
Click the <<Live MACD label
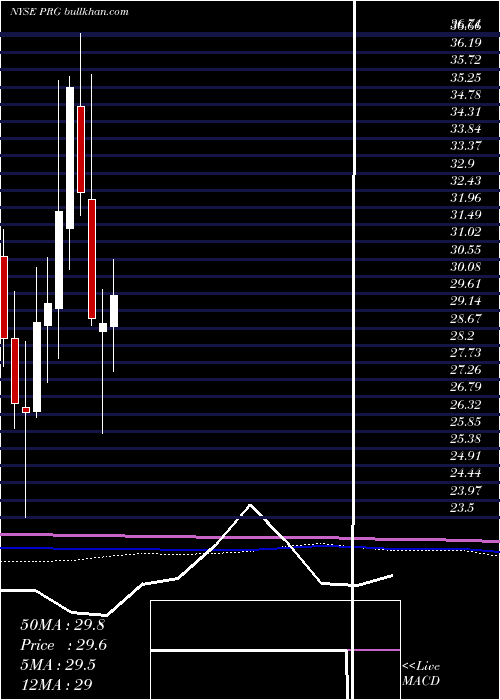tap(421, 674)
